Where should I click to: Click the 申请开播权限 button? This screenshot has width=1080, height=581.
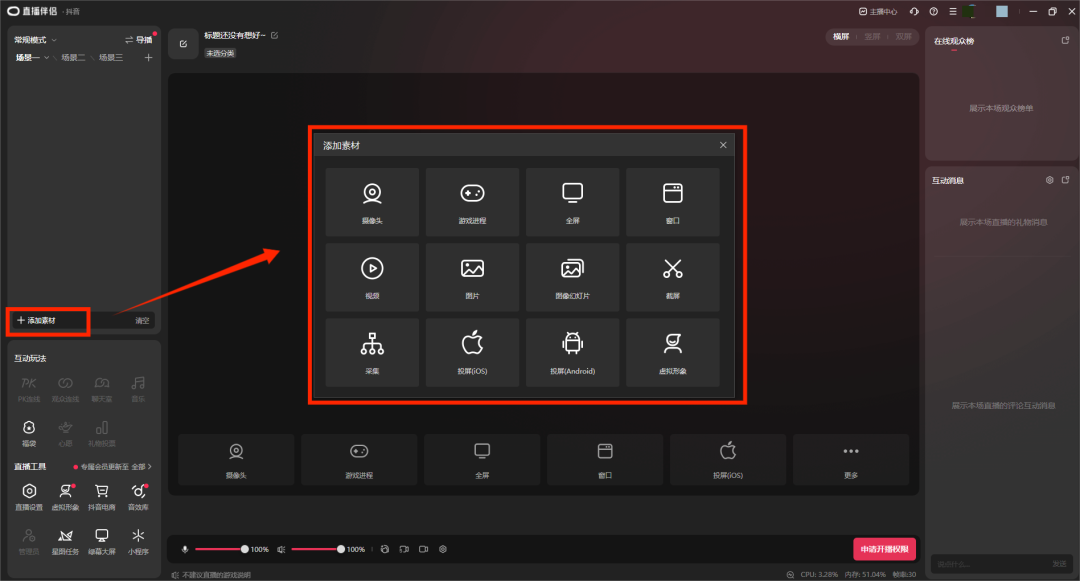(x=884, y=549)
